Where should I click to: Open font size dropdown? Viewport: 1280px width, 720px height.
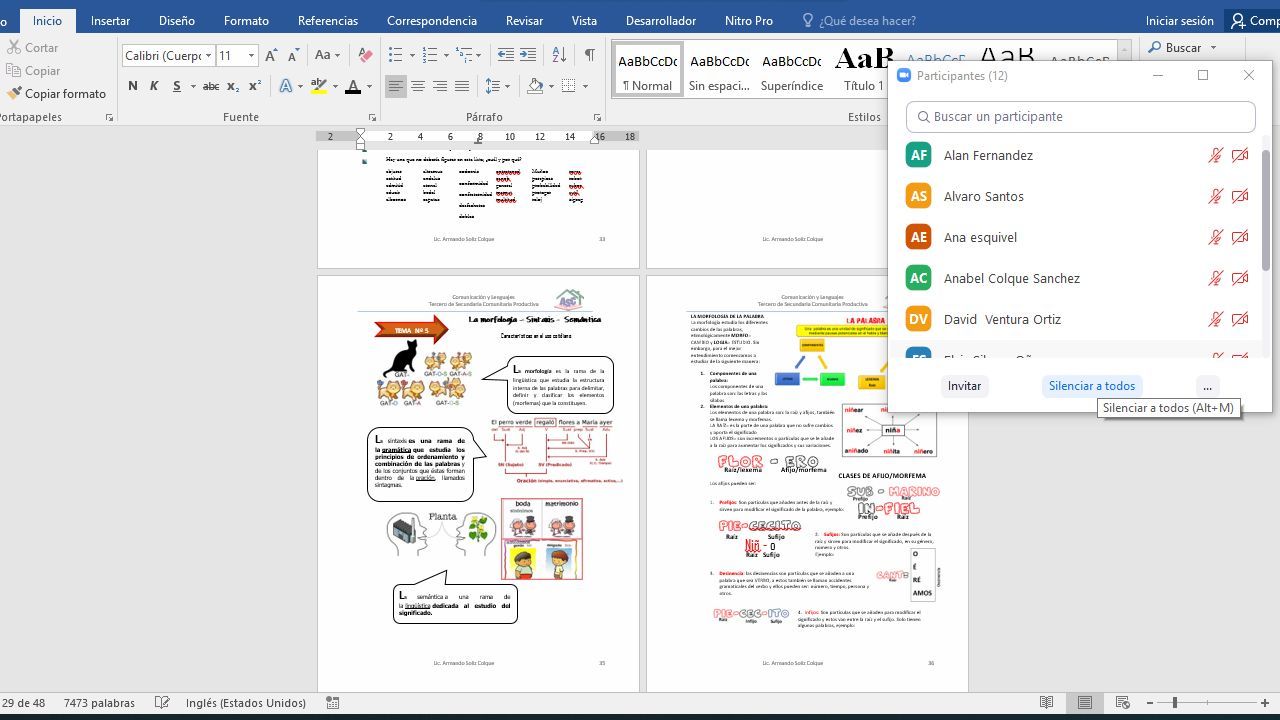coord(252,55)
